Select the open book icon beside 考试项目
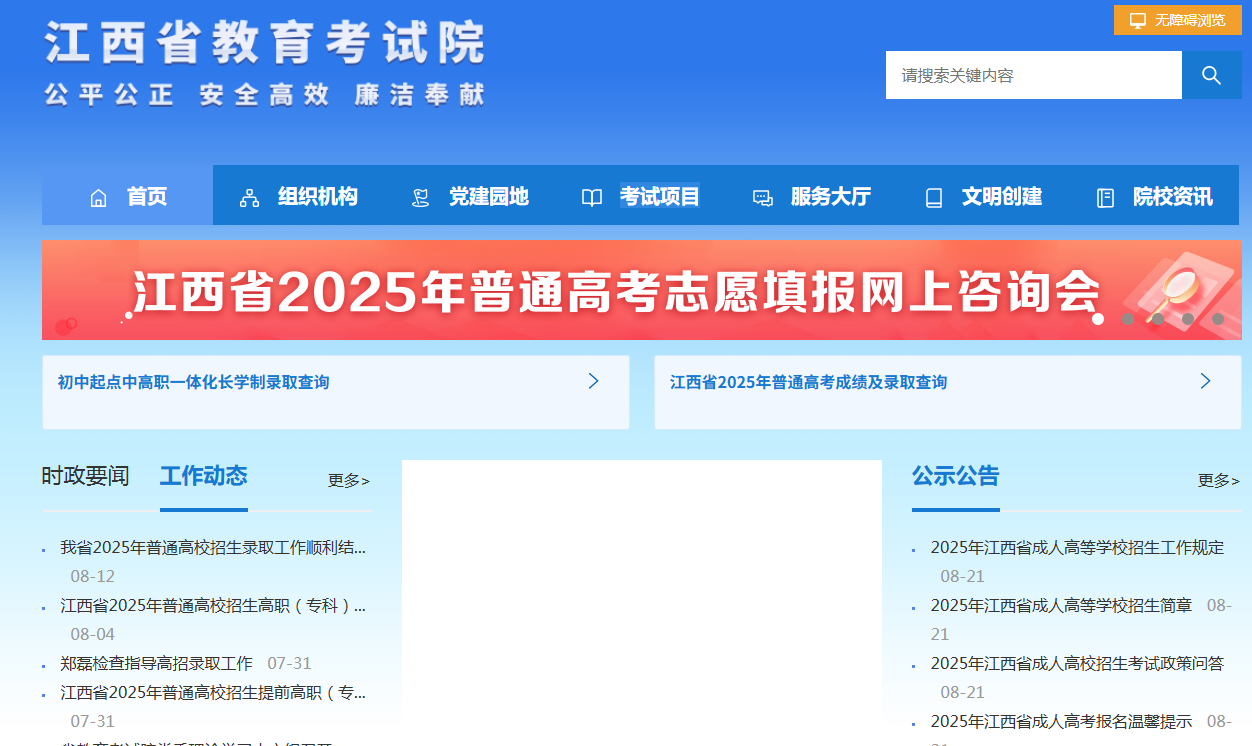 (x=593, y=197)
